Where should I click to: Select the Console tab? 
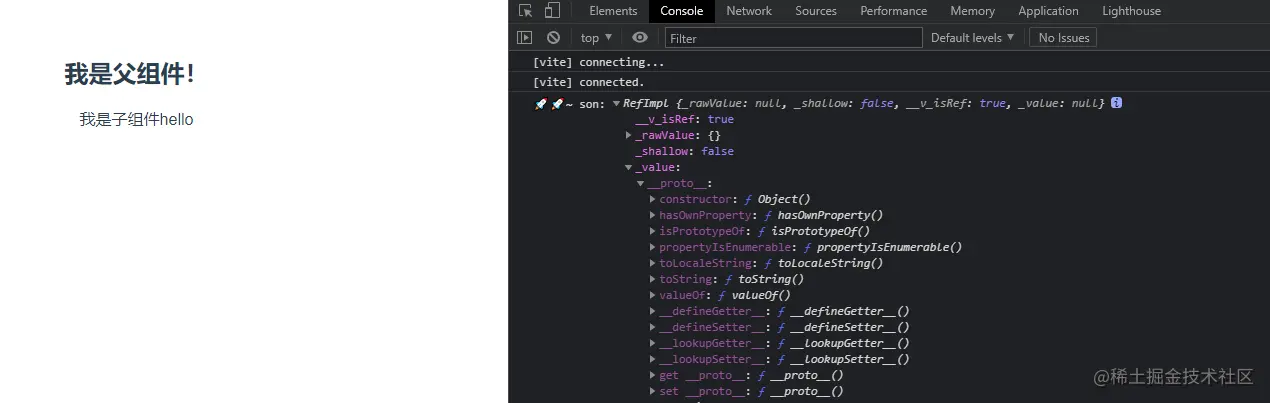[682, 11]
